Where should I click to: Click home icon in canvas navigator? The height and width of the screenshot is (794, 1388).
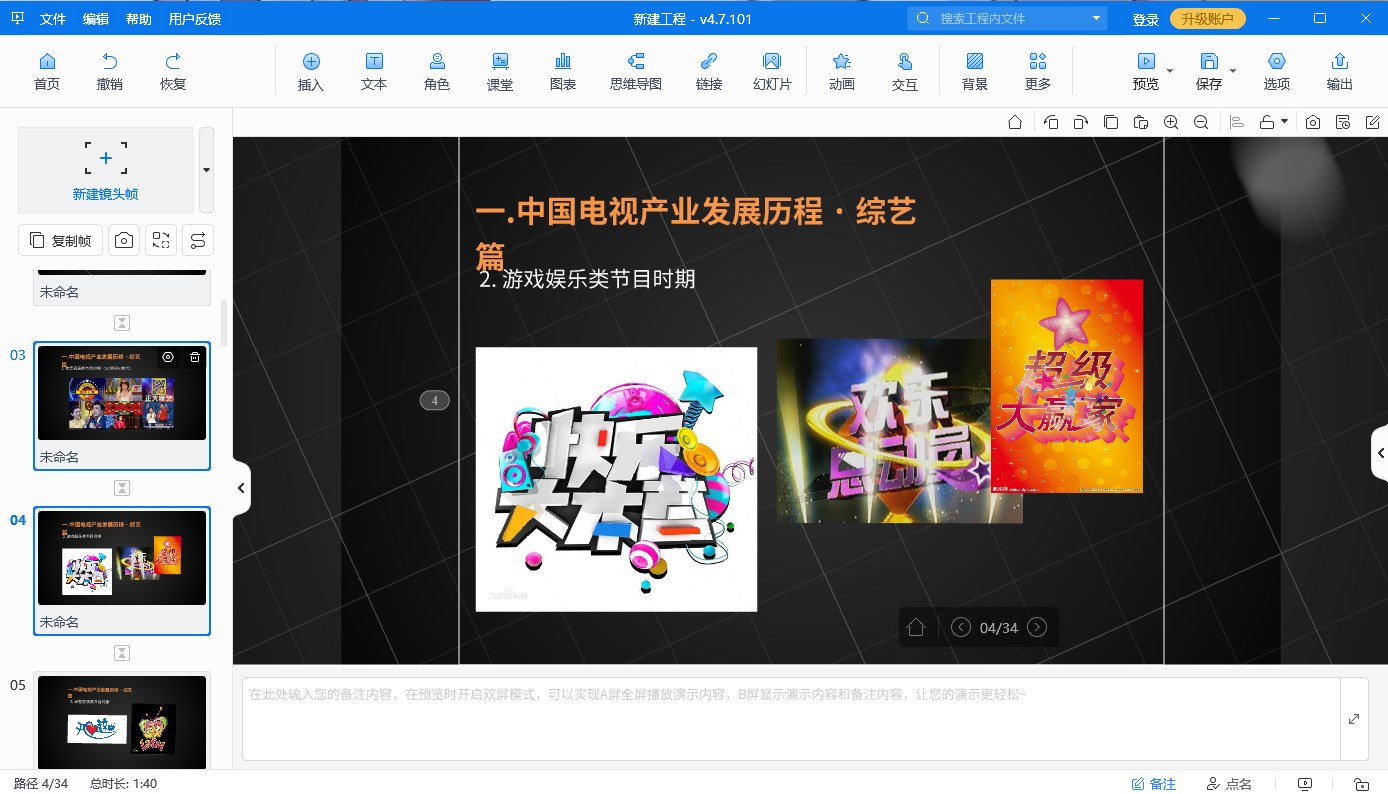click(x=916, y=627)
